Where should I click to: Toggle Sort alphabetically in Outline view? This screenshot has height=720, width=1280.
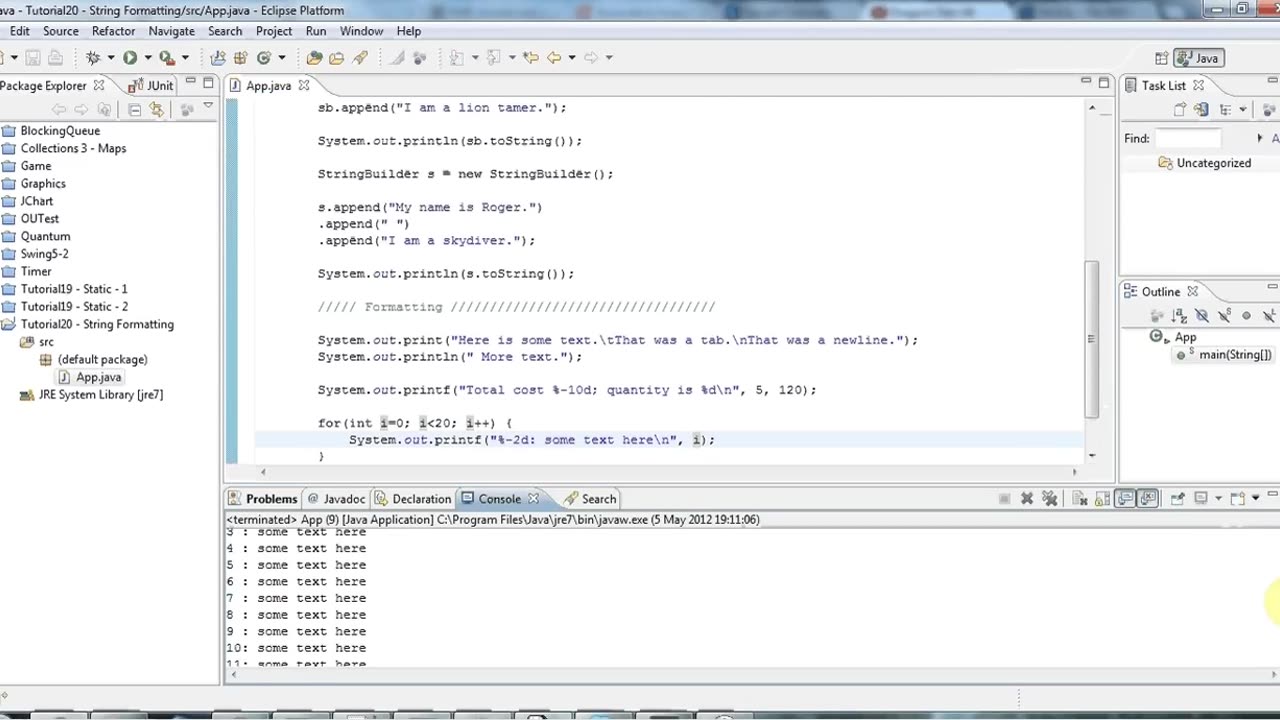[1179, 316]
